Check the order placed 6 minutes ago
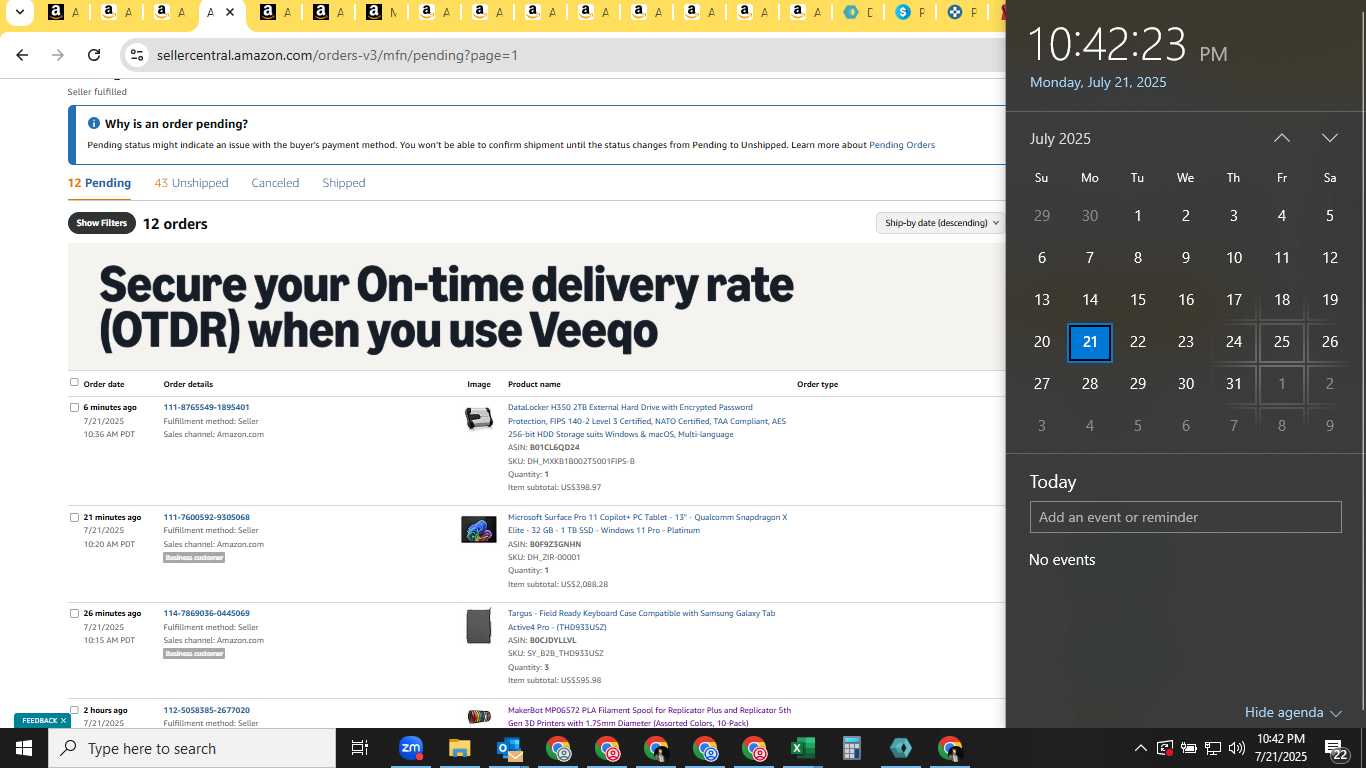This screenshot has width=1366, height=768. pyautogui.click(x=74, y=407)
